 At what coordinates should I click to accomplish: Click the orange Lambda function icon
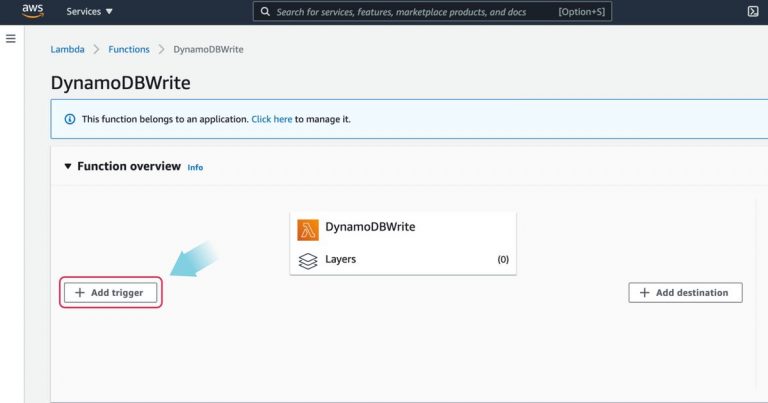308,230
